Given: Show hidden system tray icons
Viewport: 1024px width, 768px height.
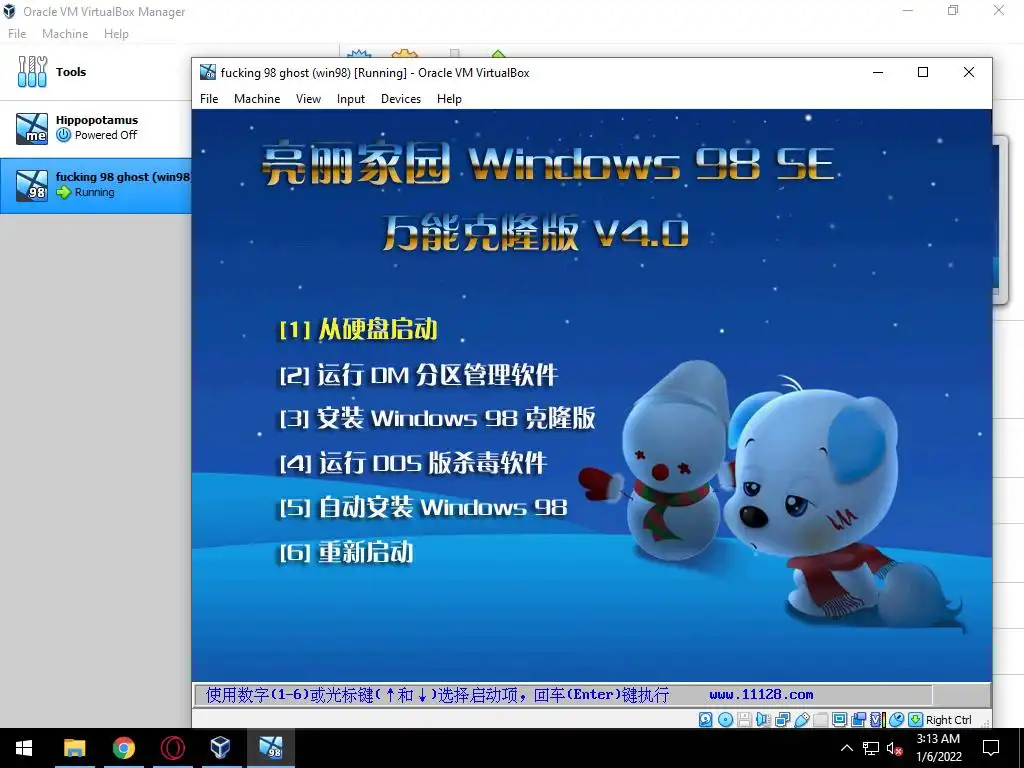Looking at the screenshot, I should 846,748.
